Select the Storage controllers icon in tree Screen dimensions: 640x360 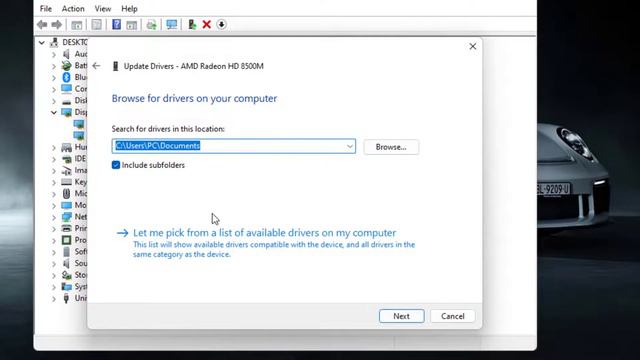click(66, 275)
